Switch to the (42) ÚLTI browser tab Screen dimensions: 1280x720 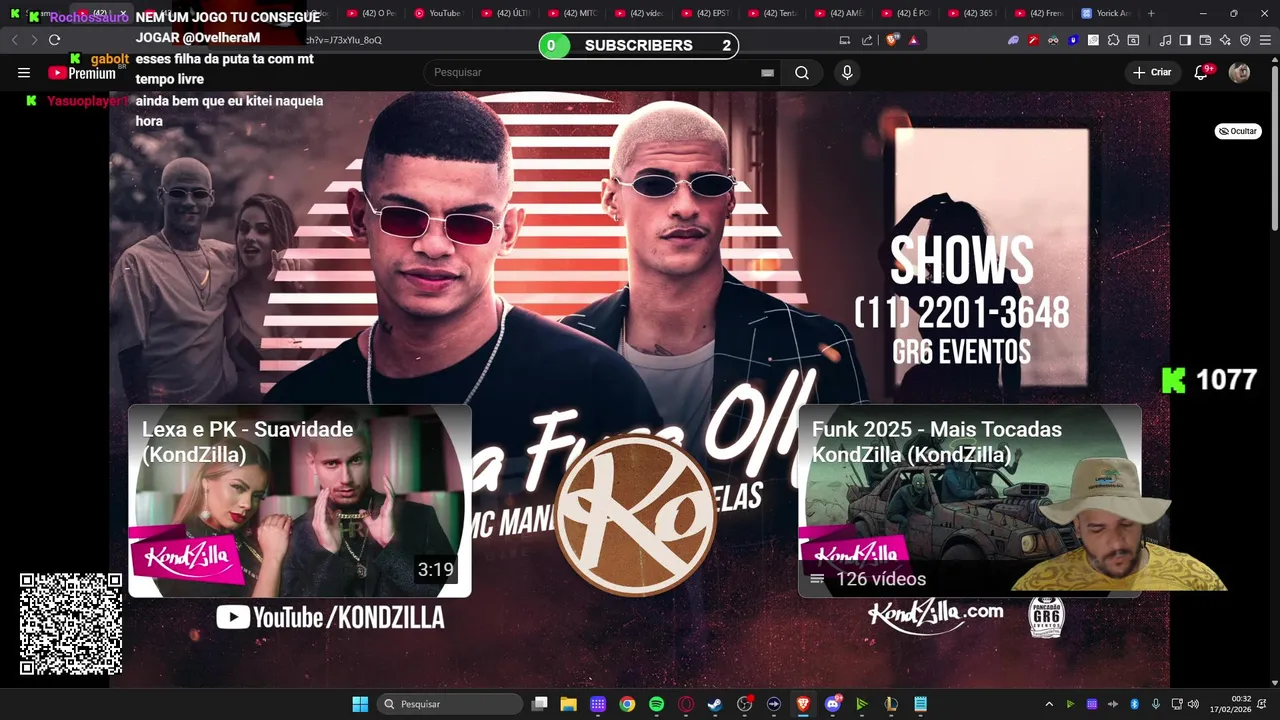pyautogui.click(x=505, y=13)
